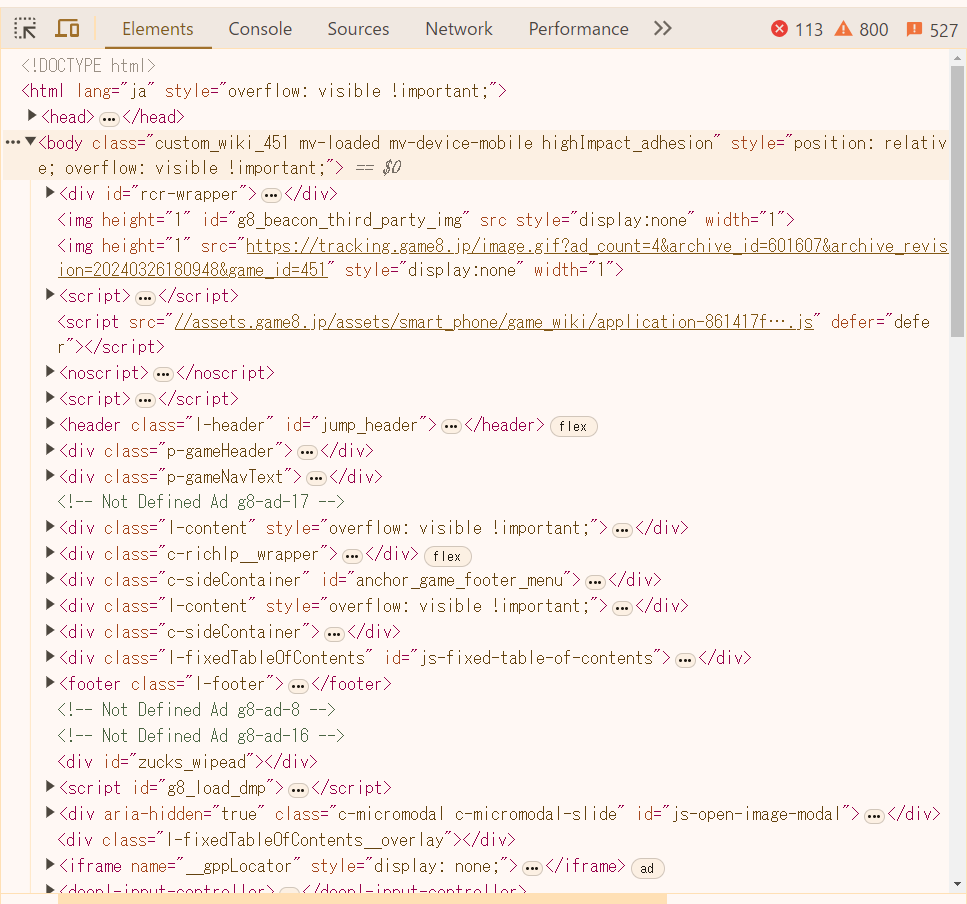Expand the l-footer footer element

[51, 682]
